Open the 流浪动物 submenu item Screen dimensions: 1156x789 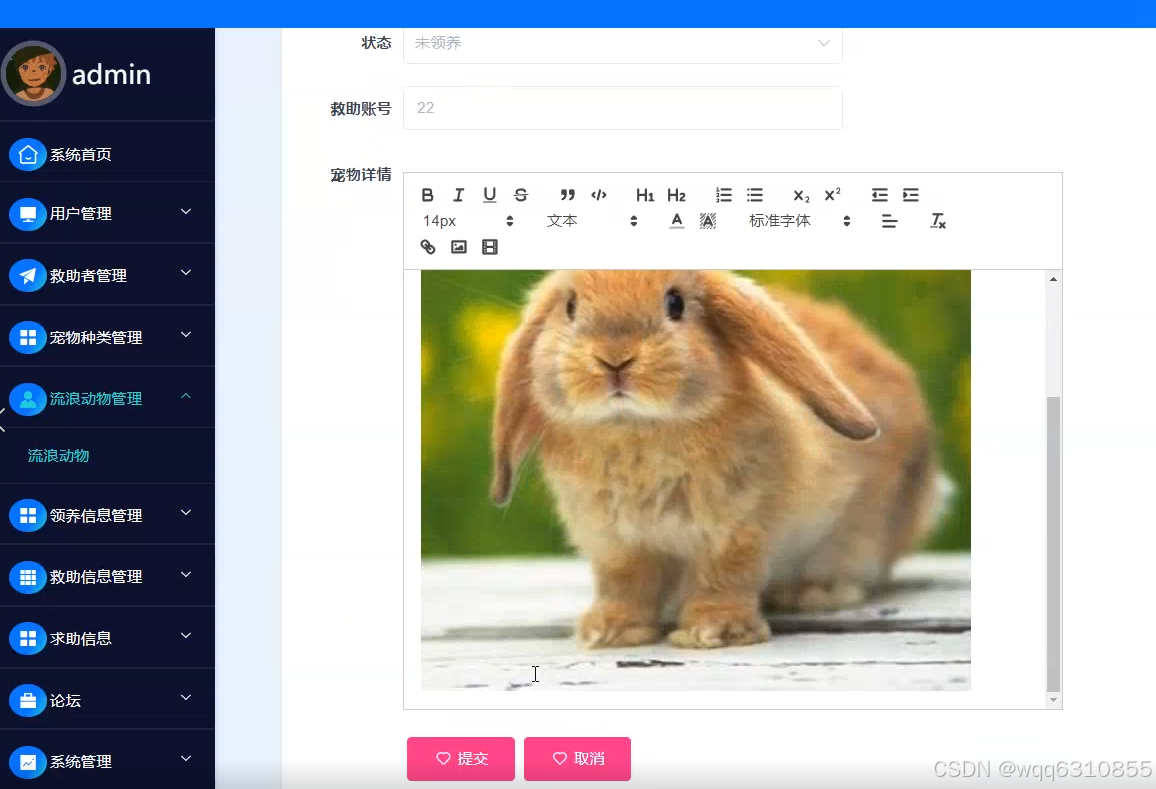click(61, 455)
